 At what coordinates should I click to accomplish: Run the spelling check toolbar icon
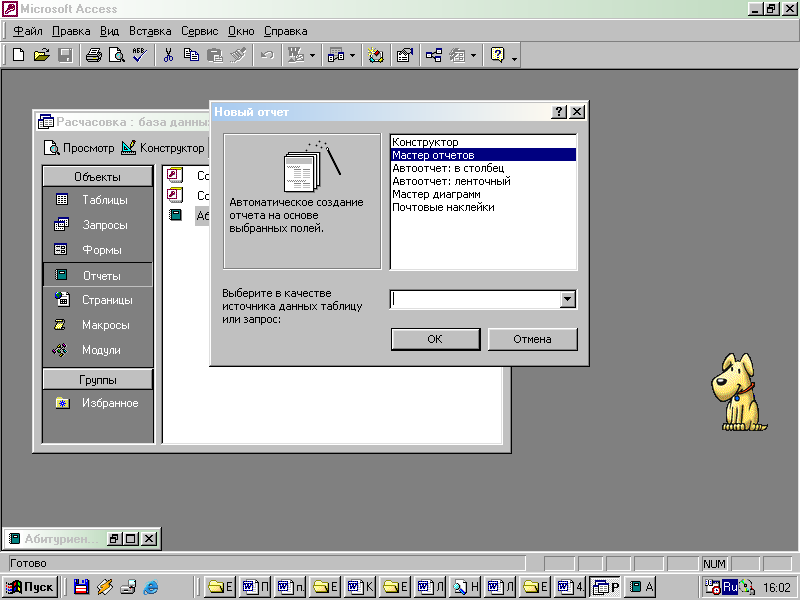click(x=139, y=55)
